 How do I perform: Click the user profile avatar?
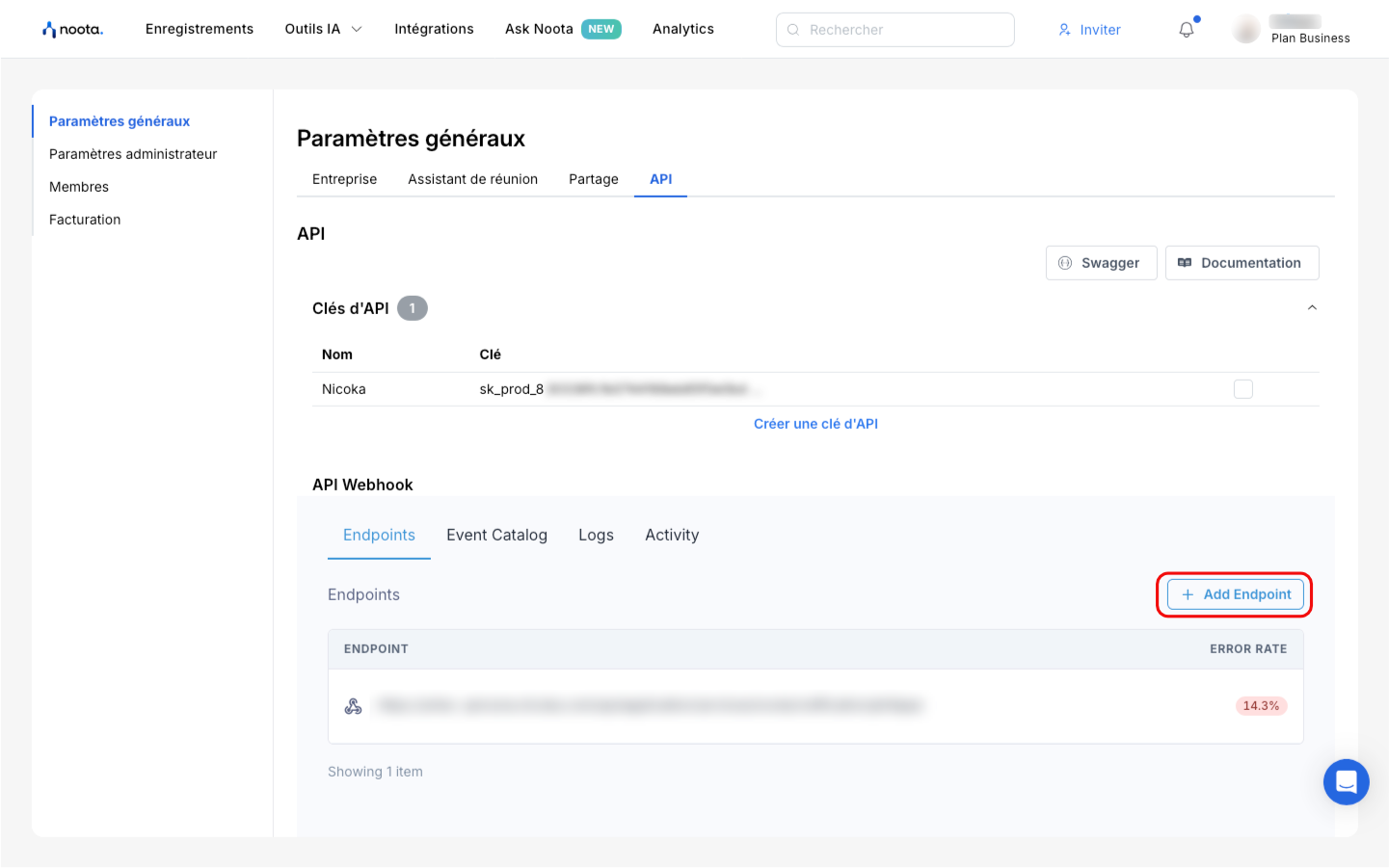[1246, 30]
